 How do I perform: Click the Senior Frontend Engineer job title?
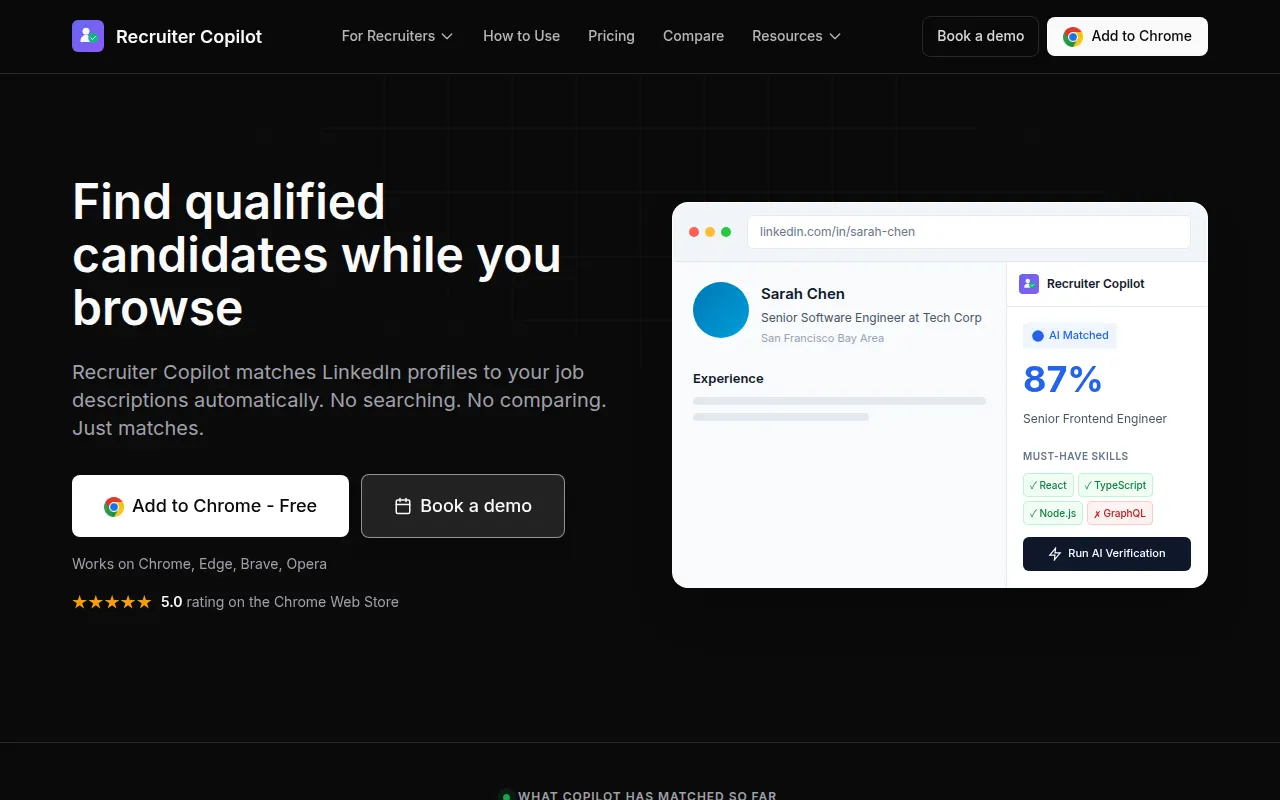click(1095, 419)
